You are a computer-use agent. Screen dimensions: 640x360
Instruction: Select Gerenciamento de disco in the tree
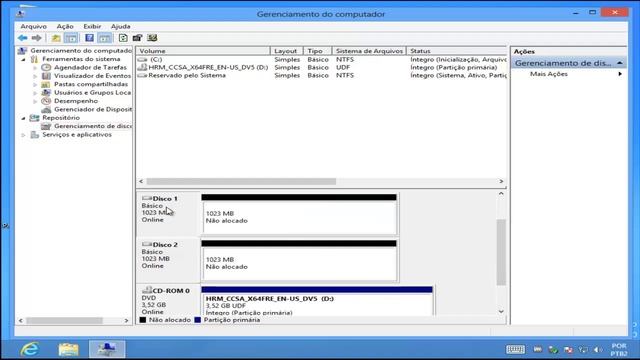[93, 126]
